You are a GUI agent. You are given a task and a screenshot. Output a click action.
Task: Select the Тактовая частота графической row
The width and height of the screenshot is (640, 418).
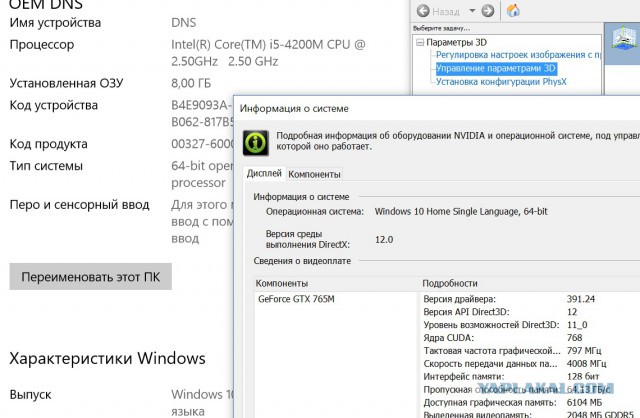(x=531, y=351)
